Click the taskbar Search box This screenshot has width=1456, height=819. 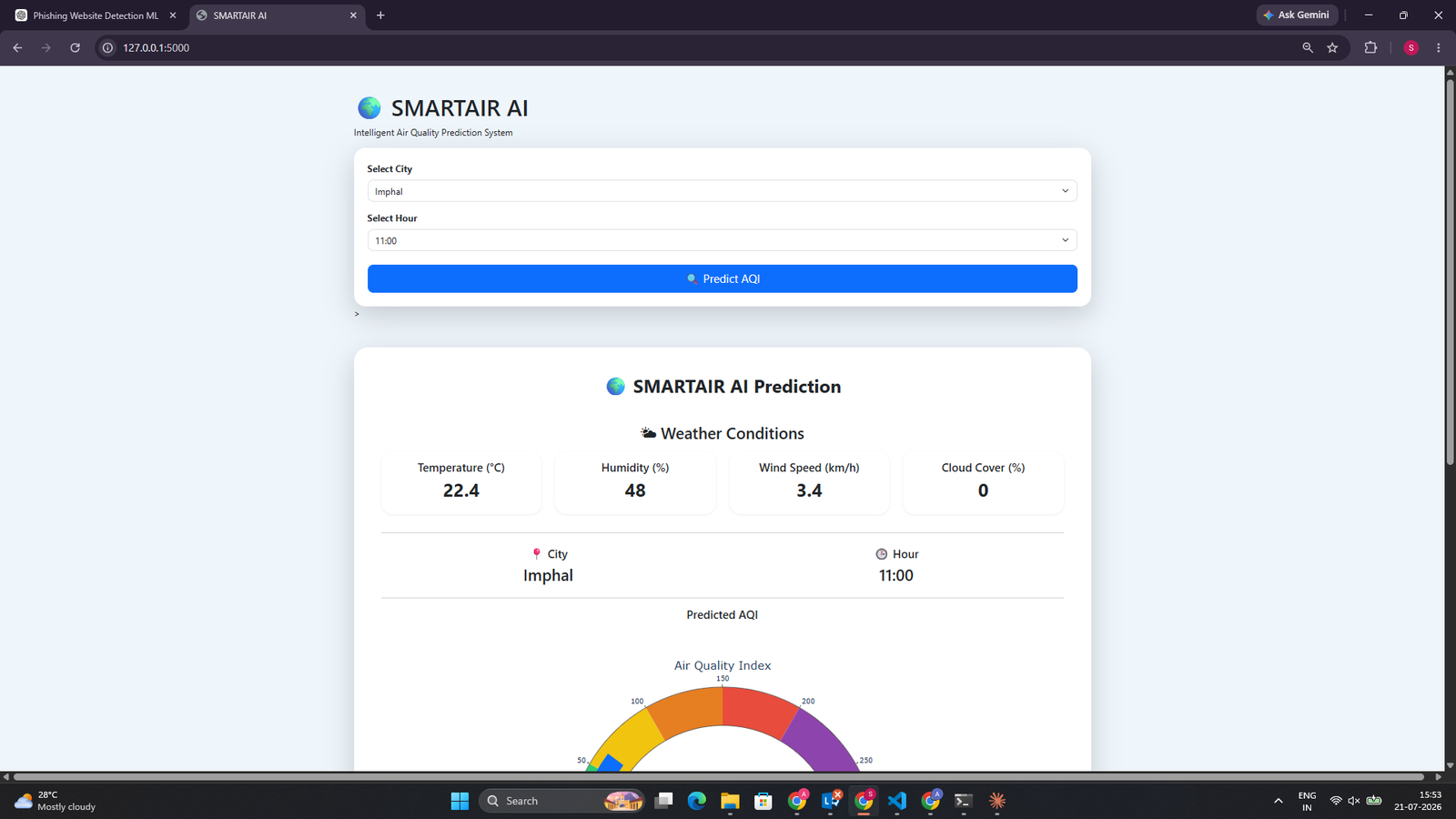click(562, 801)
